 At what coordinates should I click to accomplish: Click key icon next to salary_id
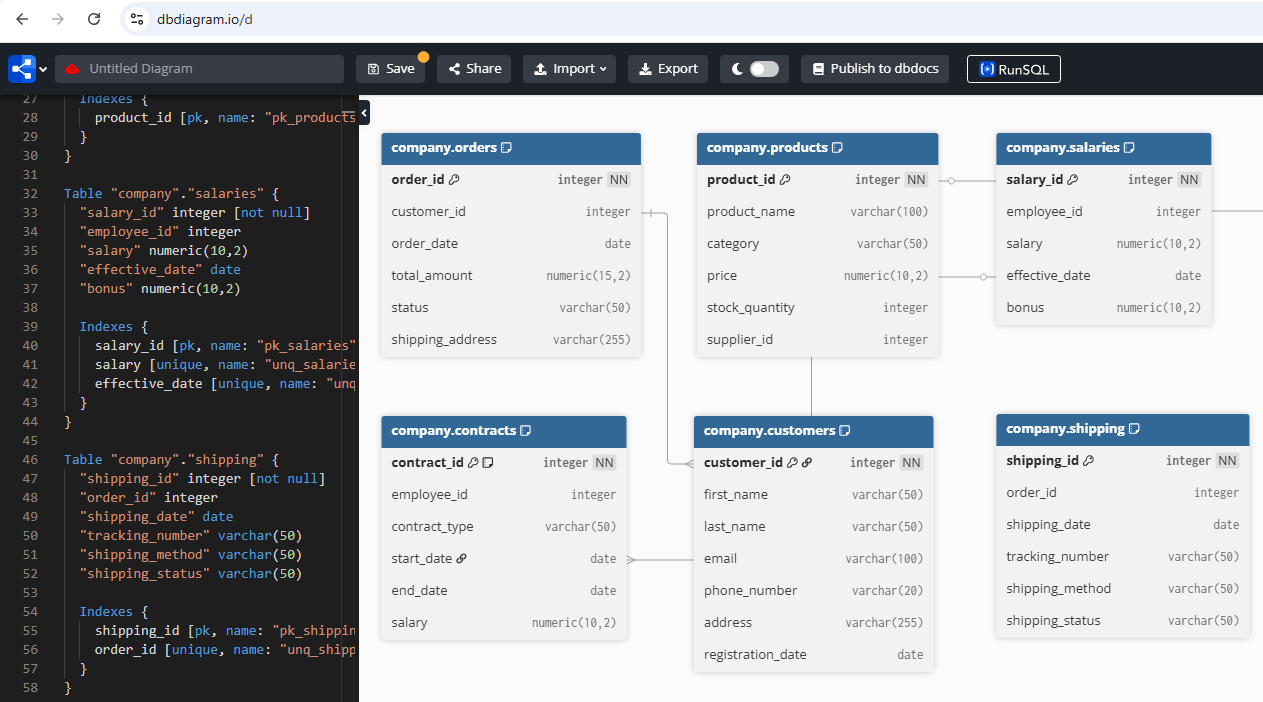point(1073,180)
